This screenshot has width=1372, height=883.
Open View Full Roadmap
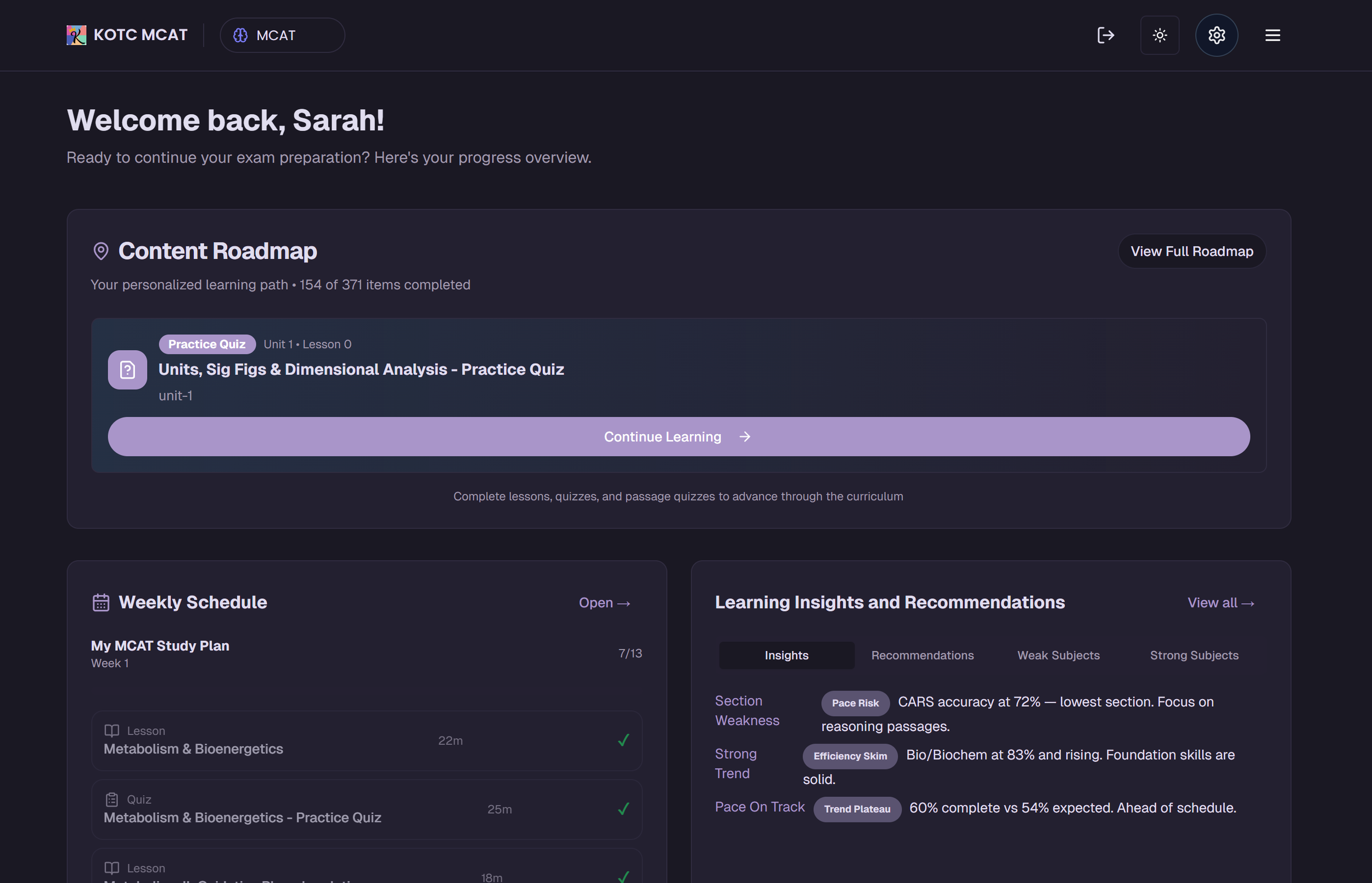coord(1191,251)
